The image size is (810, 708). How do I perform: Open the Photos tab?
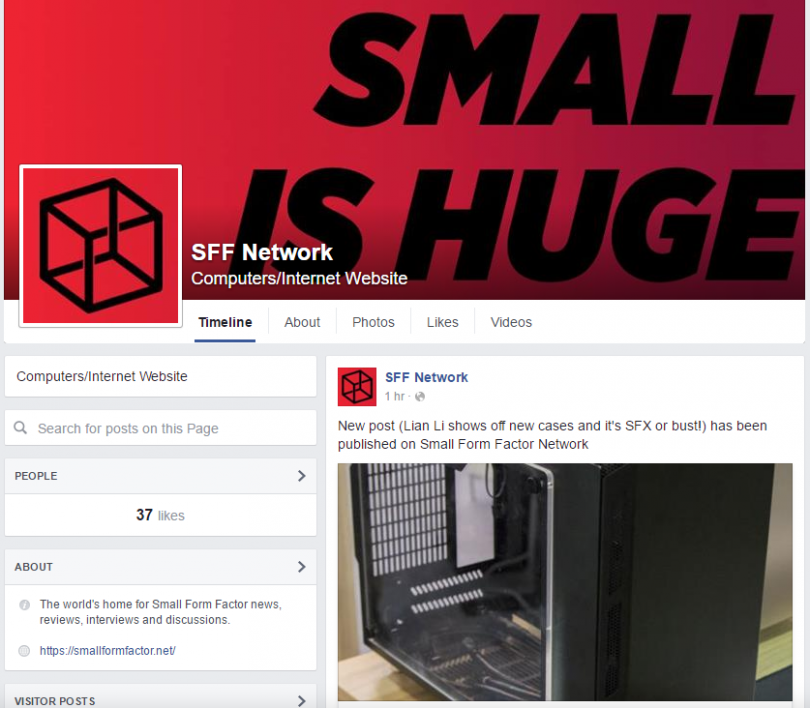click(373, 322)
